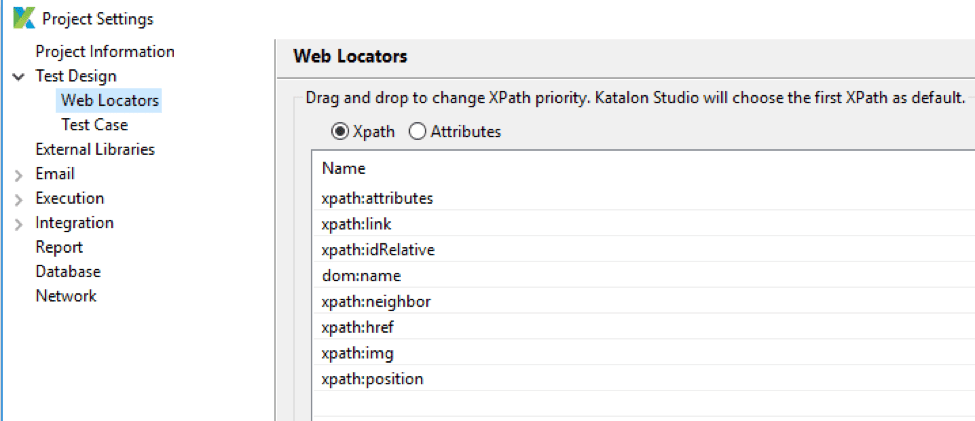Select Test Design in settings tree

click(x=76, y=76)
